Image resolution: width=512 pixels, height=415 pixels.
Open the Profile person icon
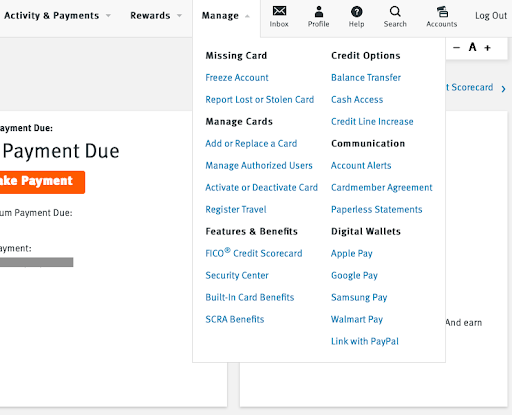coord(319,11)
